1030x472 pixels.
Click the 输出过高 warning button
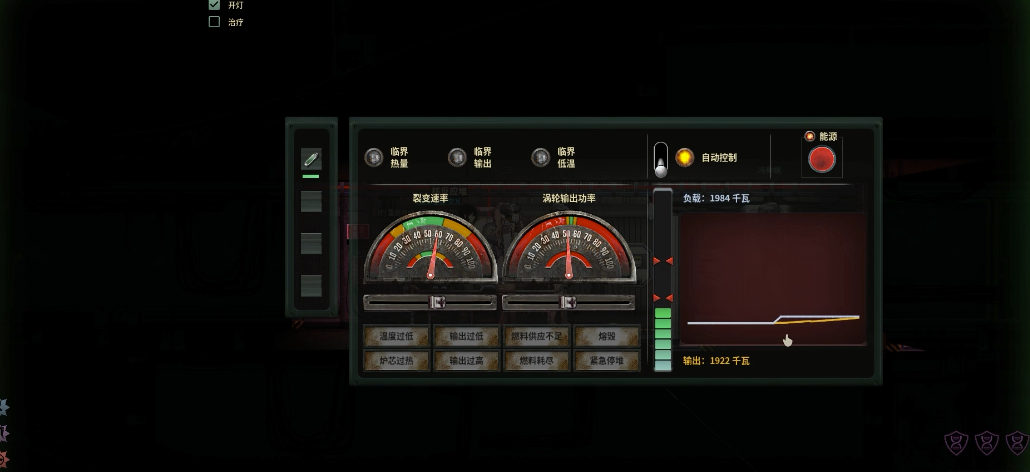click(x=466, y=360)
